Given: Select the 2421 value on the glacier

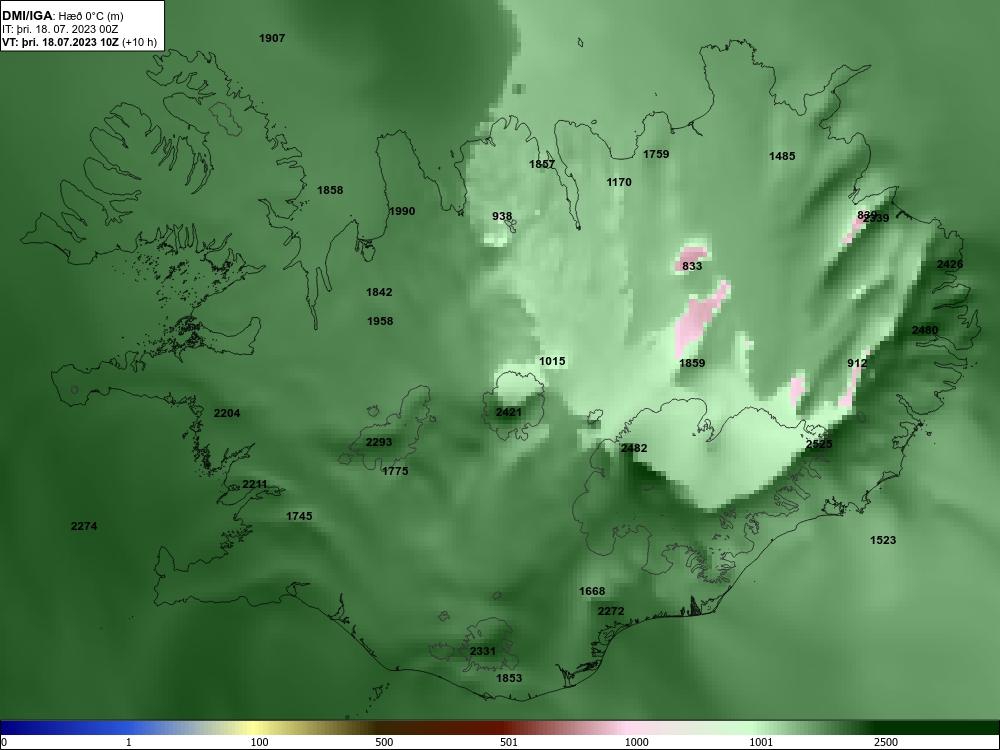Looking at the screenshot, I should pos(508,413).
